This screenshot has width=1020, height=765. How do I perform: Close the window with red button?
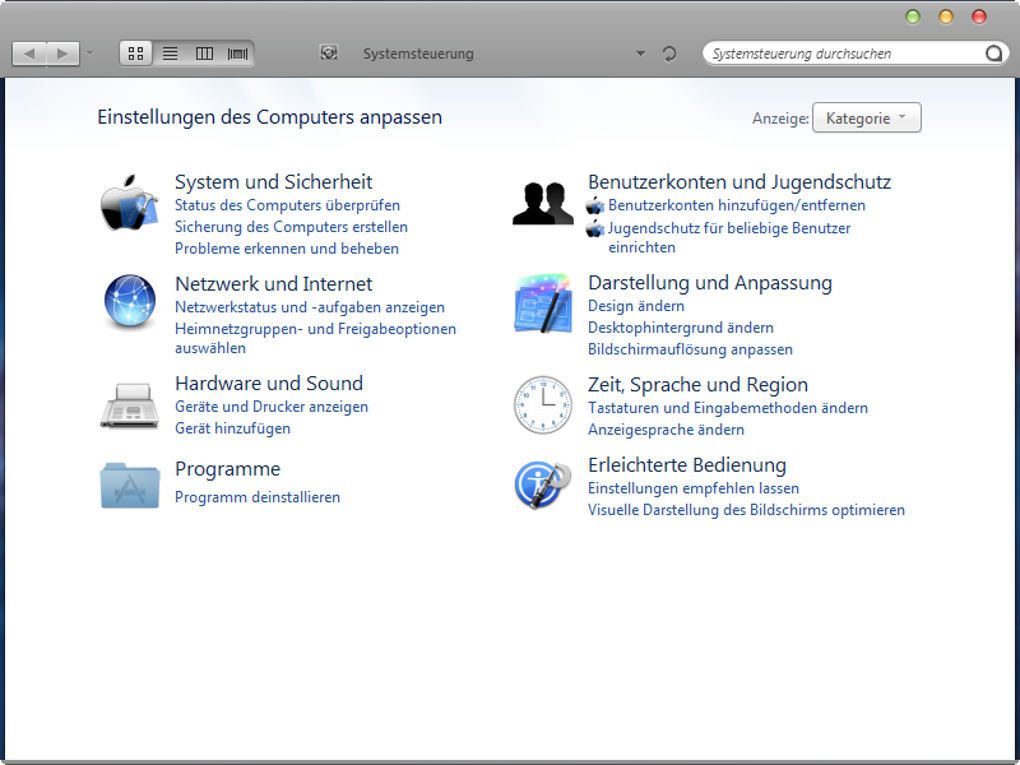979,17
